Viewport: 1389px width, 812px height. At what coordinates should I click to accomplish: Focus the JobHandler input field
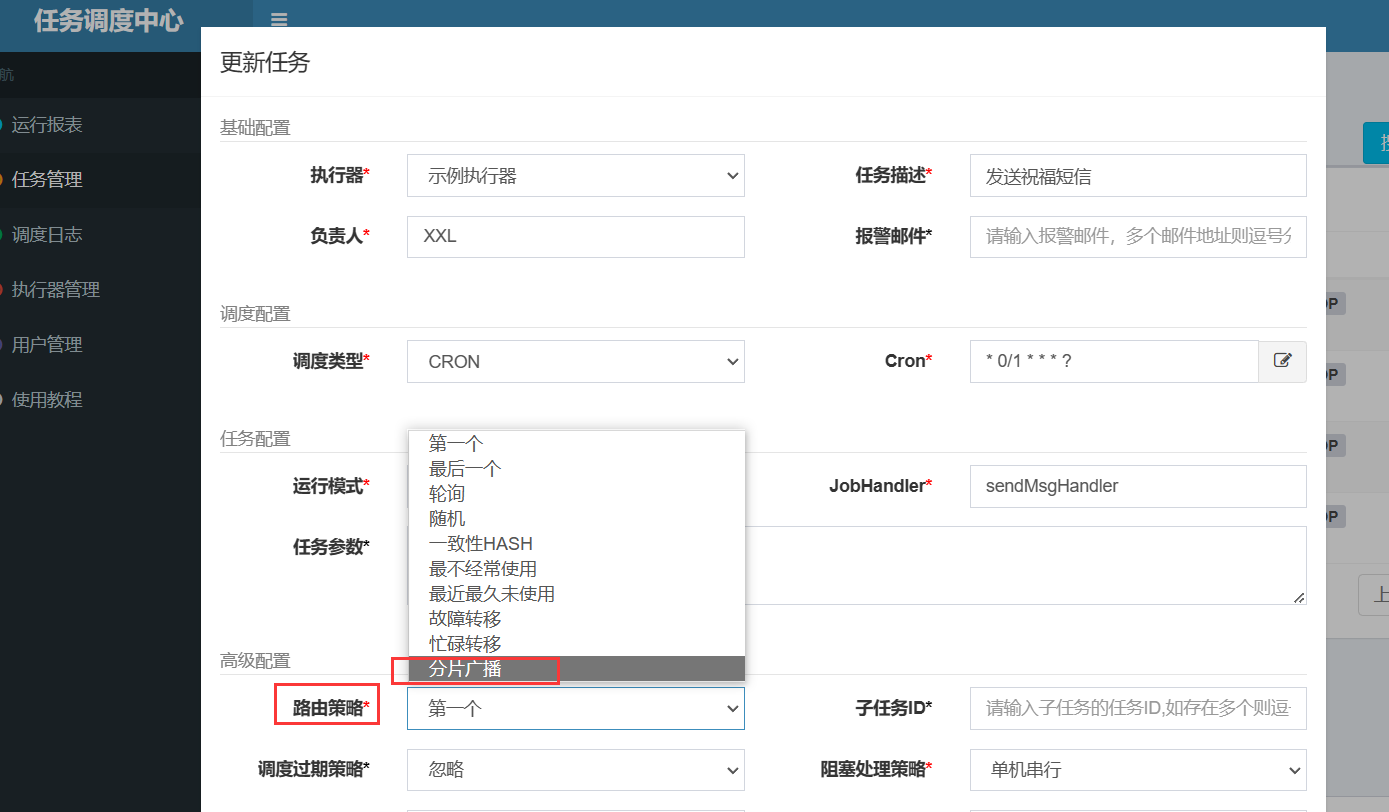(x=1138, y=486)
